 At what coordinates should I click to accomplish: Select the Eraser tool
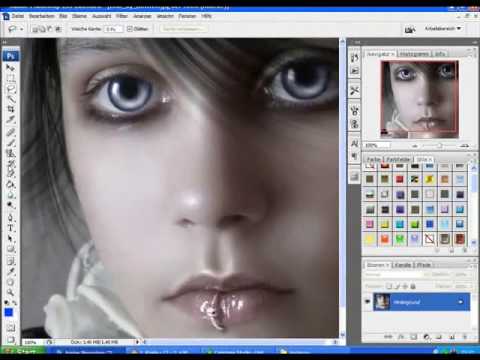click(x=10, y=174)
